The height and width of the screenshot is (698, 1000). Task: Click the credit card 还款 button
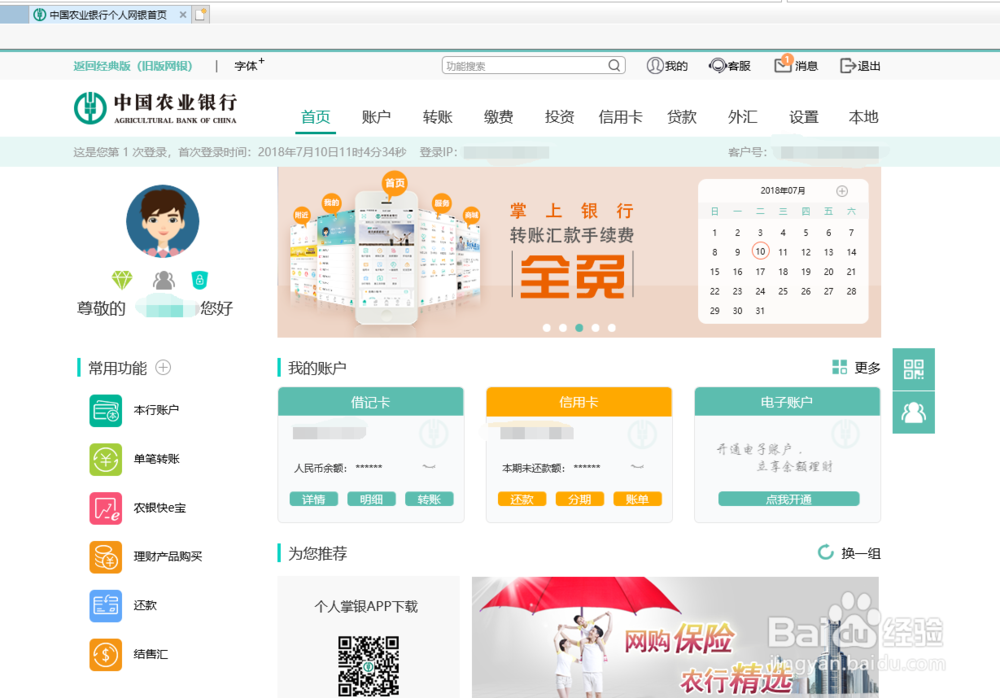tap(522, 499)
